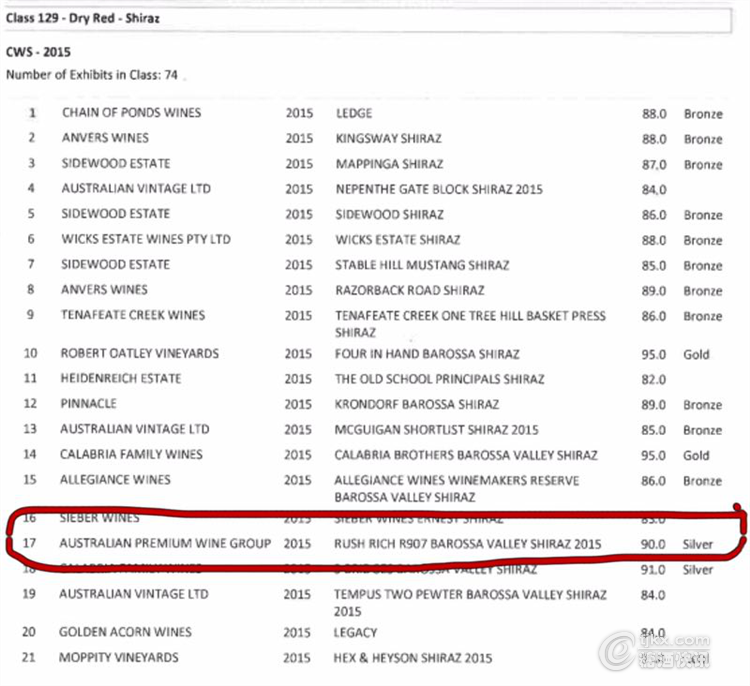Click the wine name "LEDGE"
The image size is (750, 686).
(x=354, y=113)
